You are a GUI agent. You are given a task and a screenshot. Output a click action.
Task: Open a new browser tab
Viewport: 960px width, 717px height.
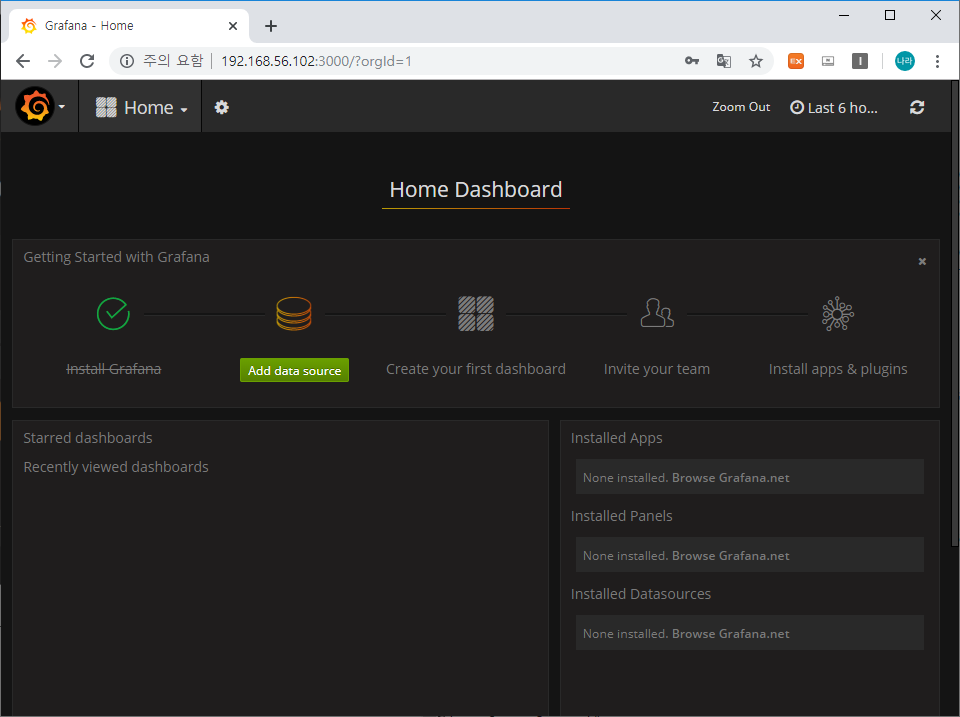(271, 26)
